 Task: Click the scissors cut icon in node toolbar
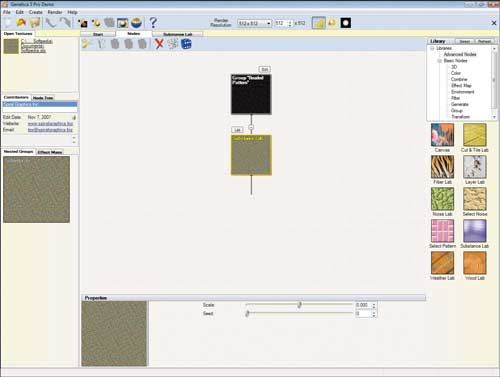[87, 44]
